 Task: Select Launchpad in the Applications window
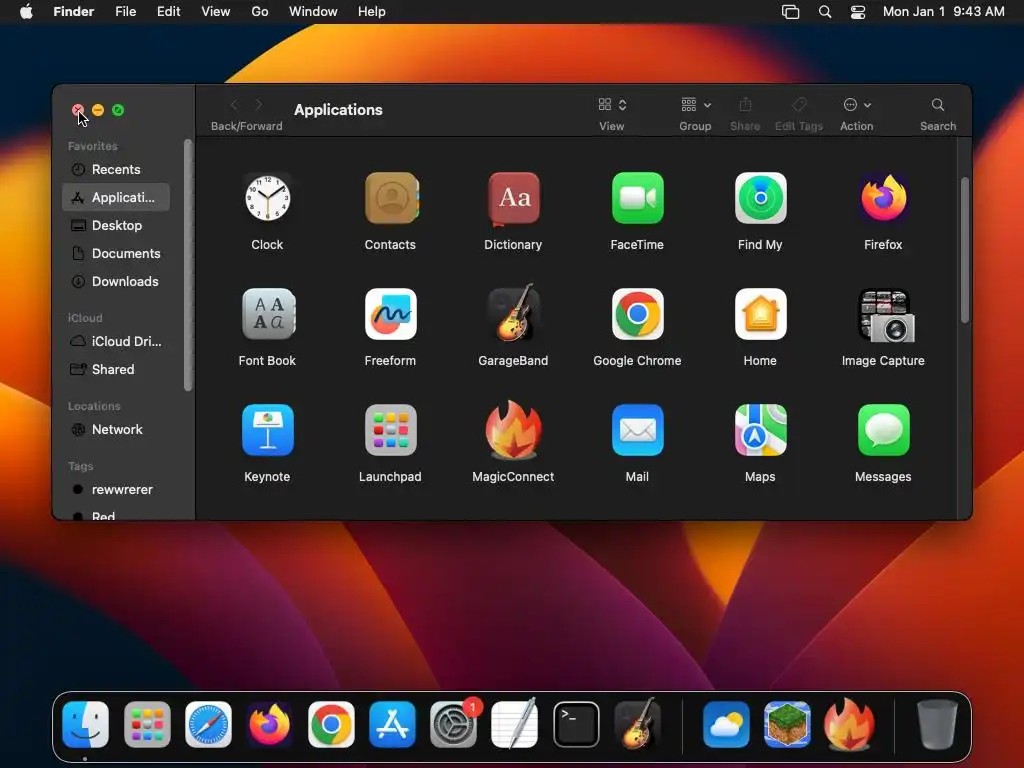[x=391, y=430]
